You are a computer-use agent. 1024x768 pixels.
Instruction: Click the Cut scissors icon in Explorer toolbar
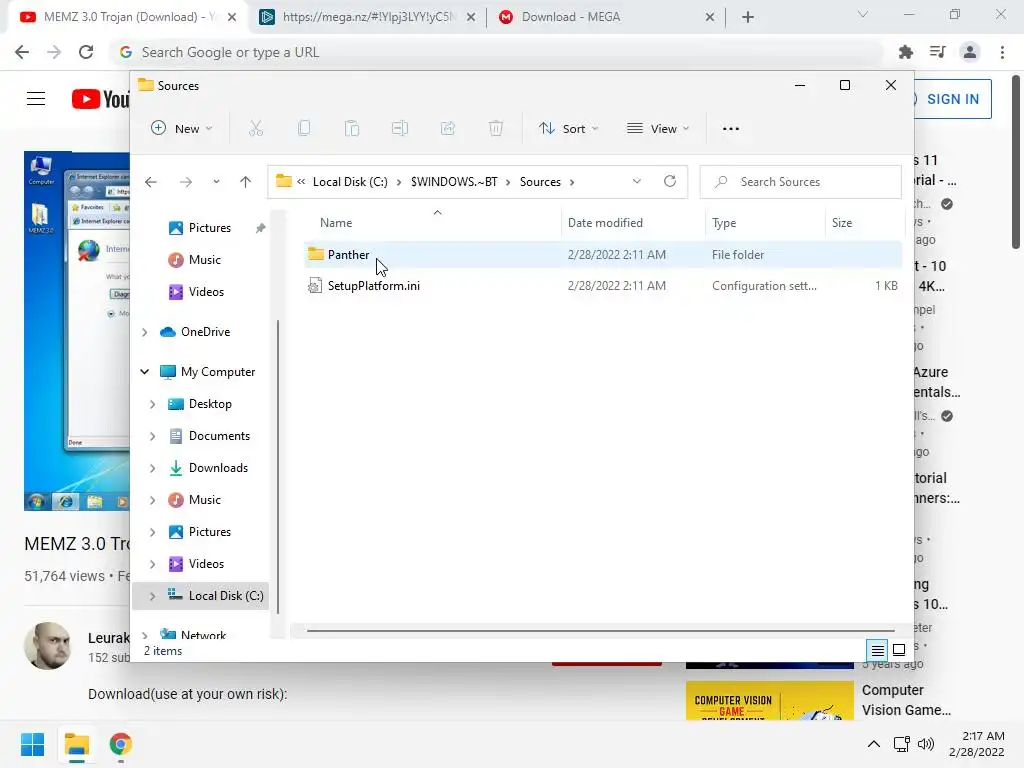tap(256, 129)
